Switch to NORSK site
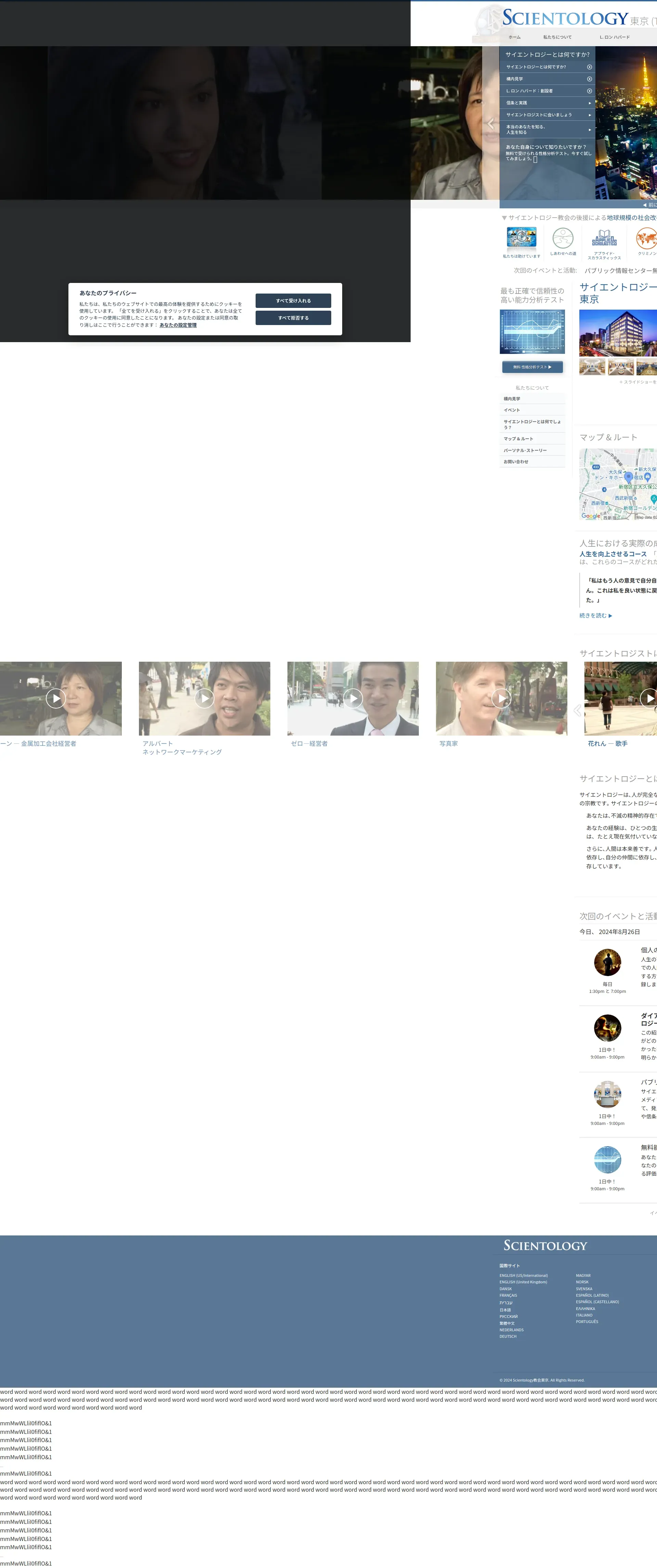 point(582,1282)
